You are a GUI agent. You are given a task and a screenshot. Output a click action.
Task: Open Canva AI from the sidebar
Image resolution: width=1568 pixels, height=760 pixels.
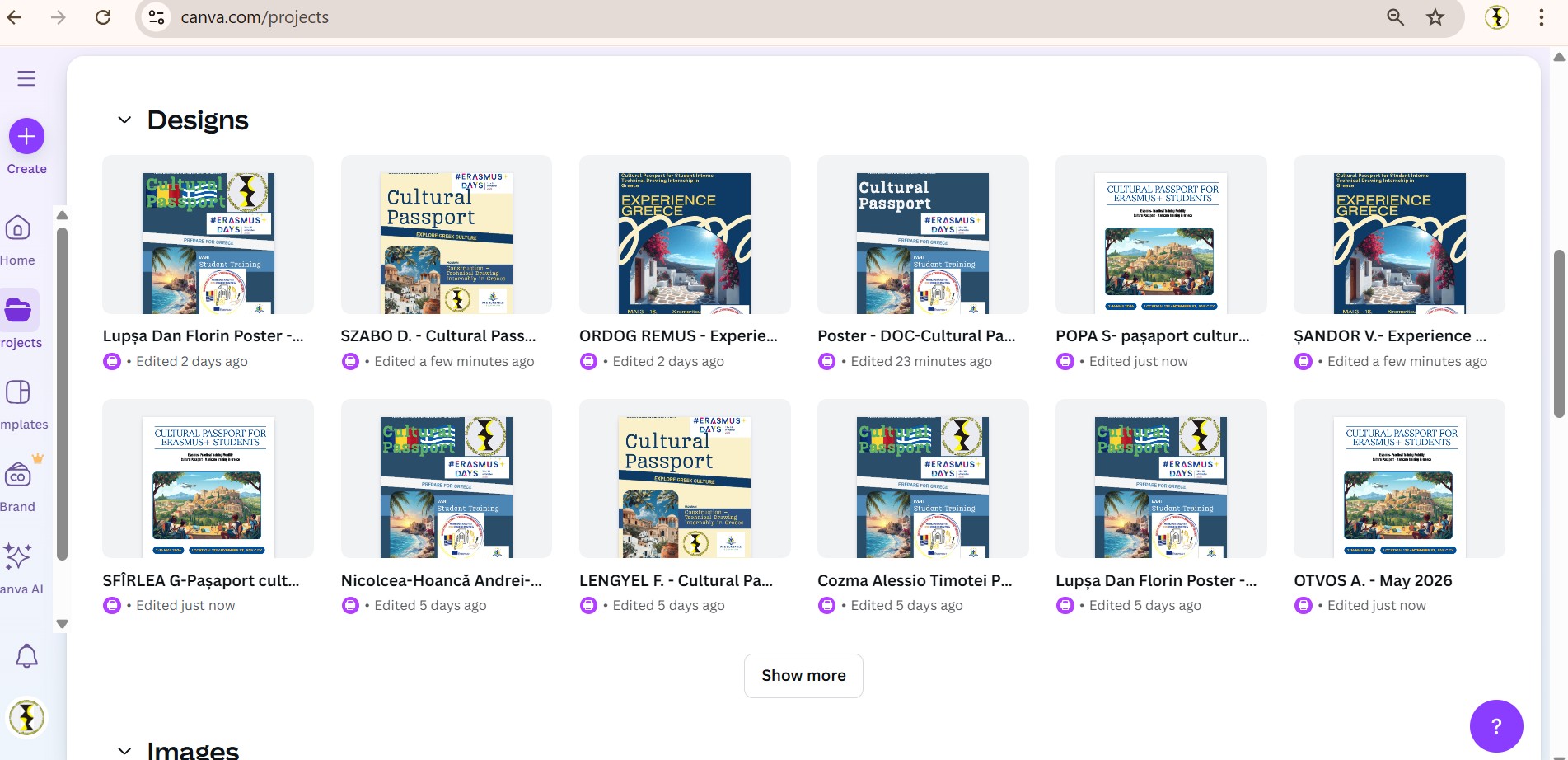(18, 557)
